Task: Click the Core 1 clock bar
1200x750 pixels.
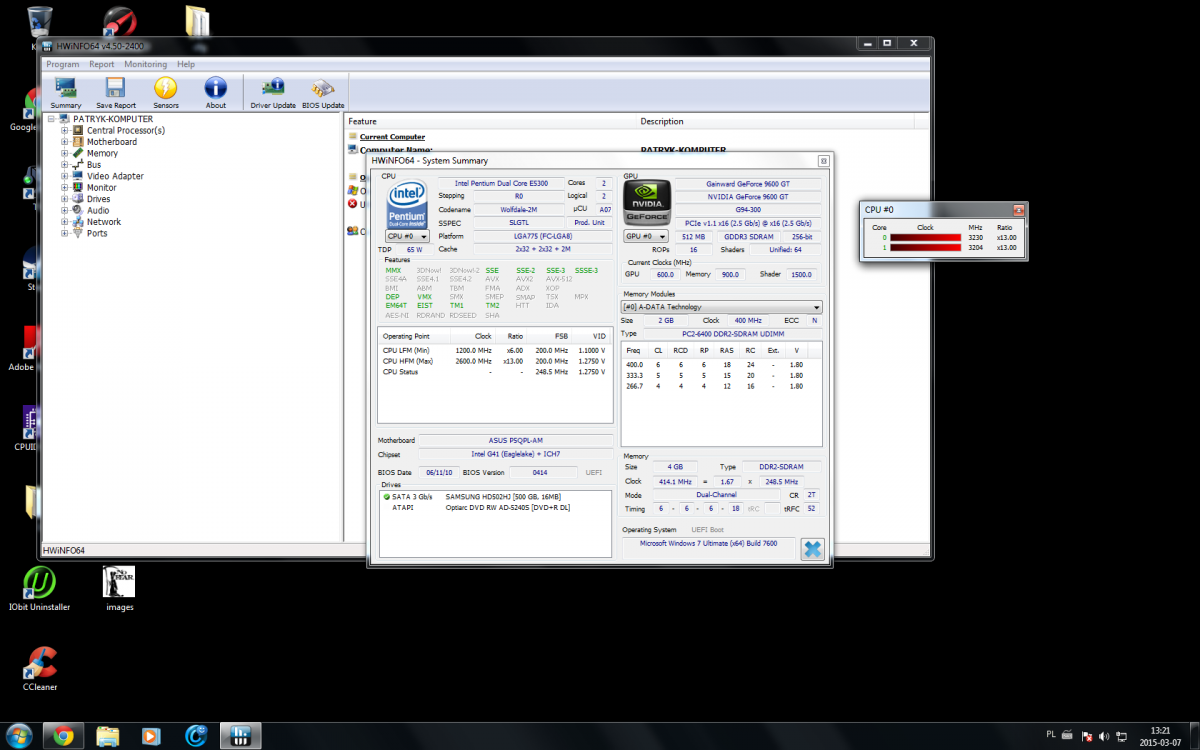Action: coord(925,247)
